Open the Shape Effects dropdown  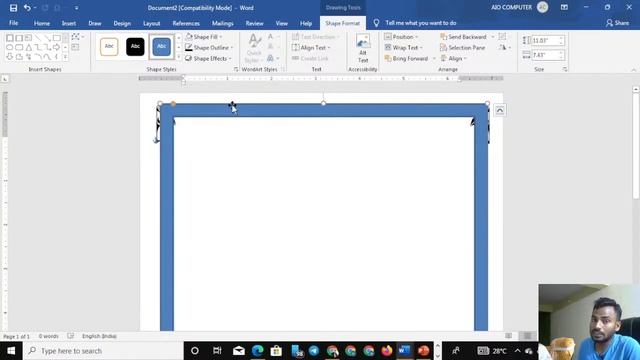click(x=209, y=59)
